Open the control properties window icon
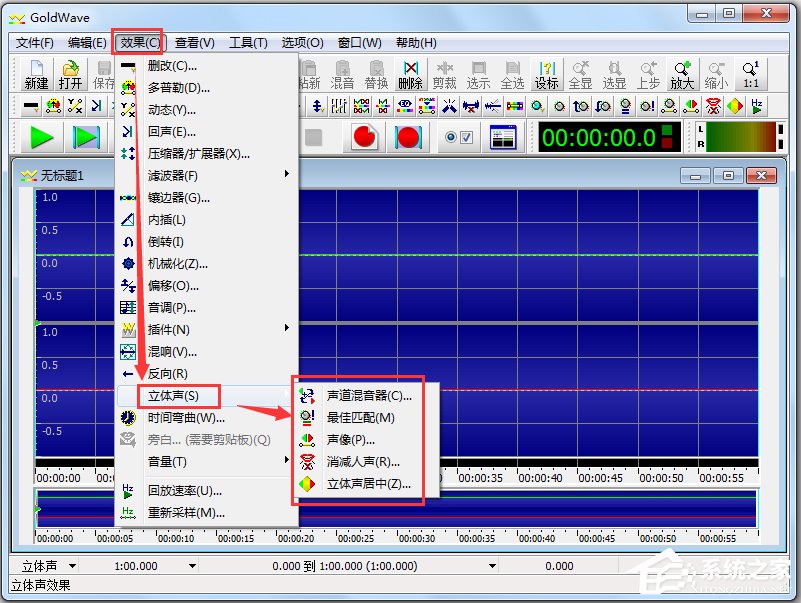The image size is (801, 603). tap(503, 137)
